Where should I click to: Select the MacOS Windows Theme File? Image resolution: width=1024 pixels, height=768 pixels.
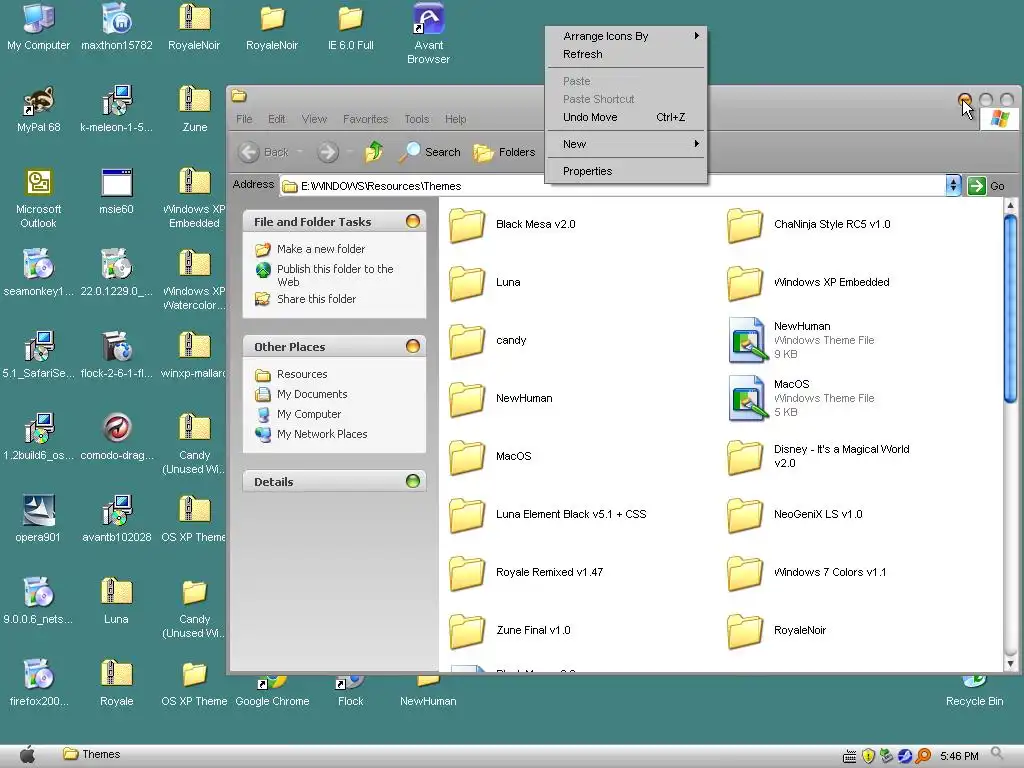tap(801, 398)
